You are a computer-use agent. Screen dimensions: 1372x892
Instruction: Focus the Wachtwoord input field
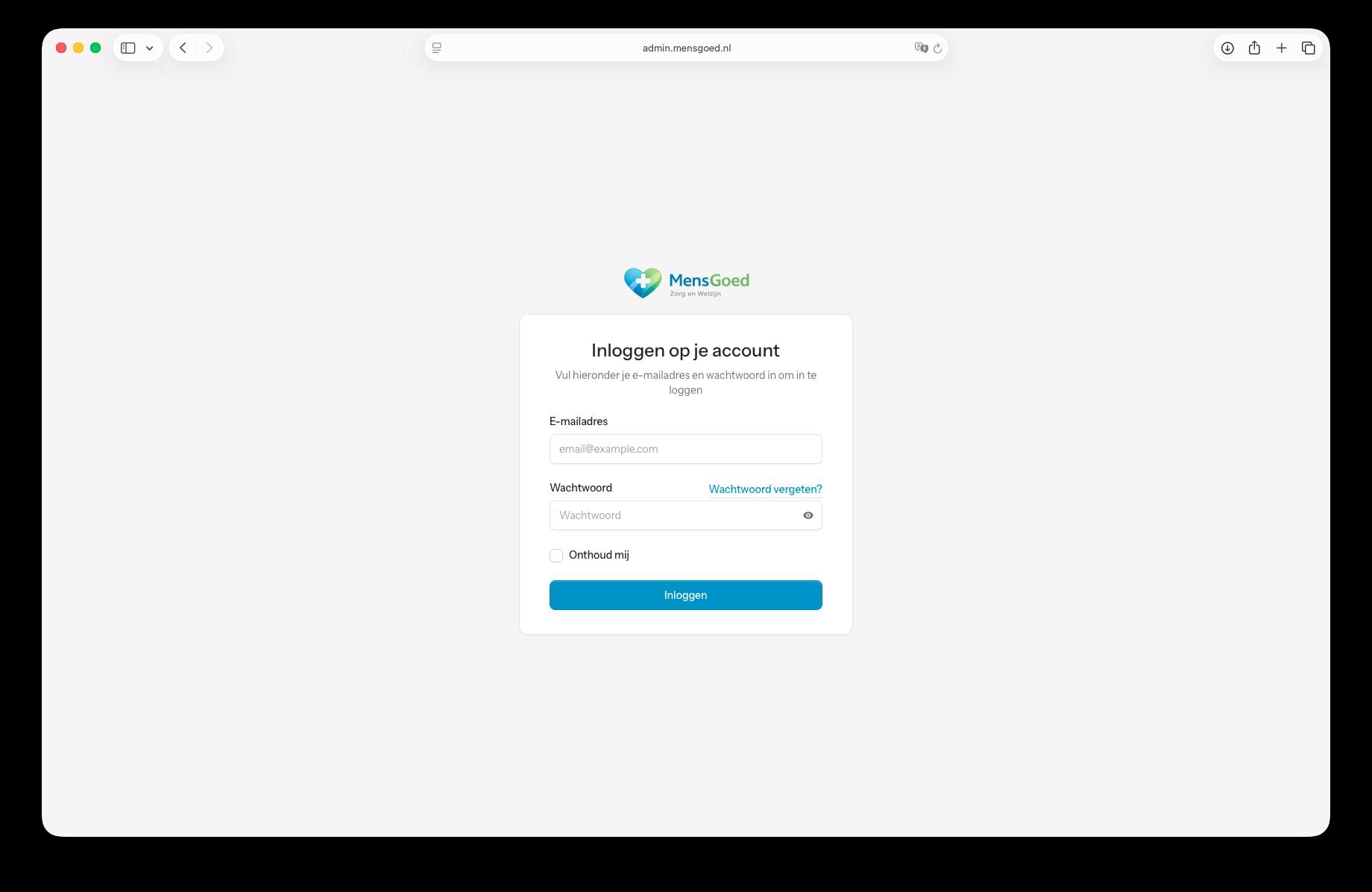[675, 515]
